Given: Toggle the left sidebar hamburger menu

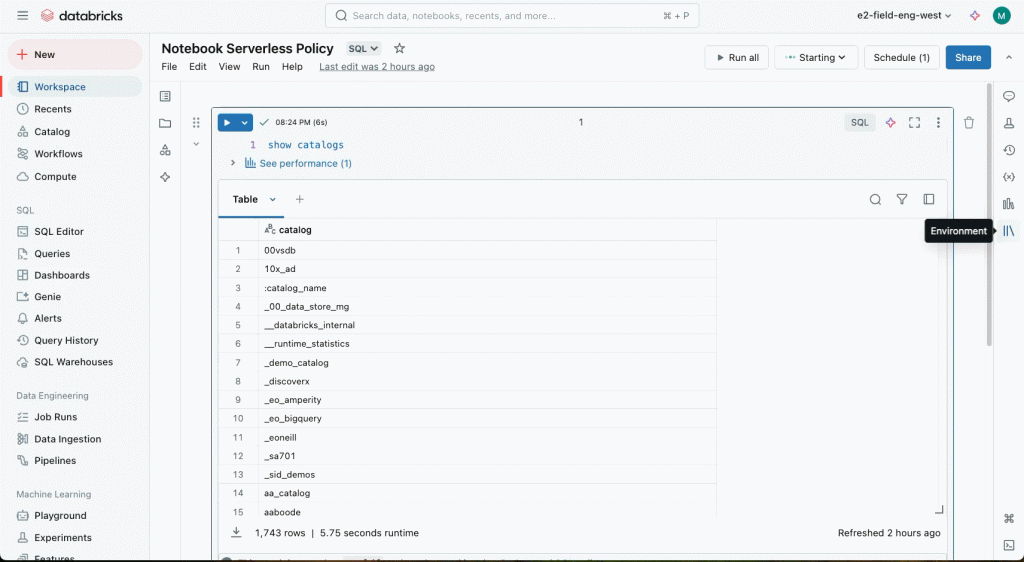Looking at the screenshot, I should (x=22, y=16).
